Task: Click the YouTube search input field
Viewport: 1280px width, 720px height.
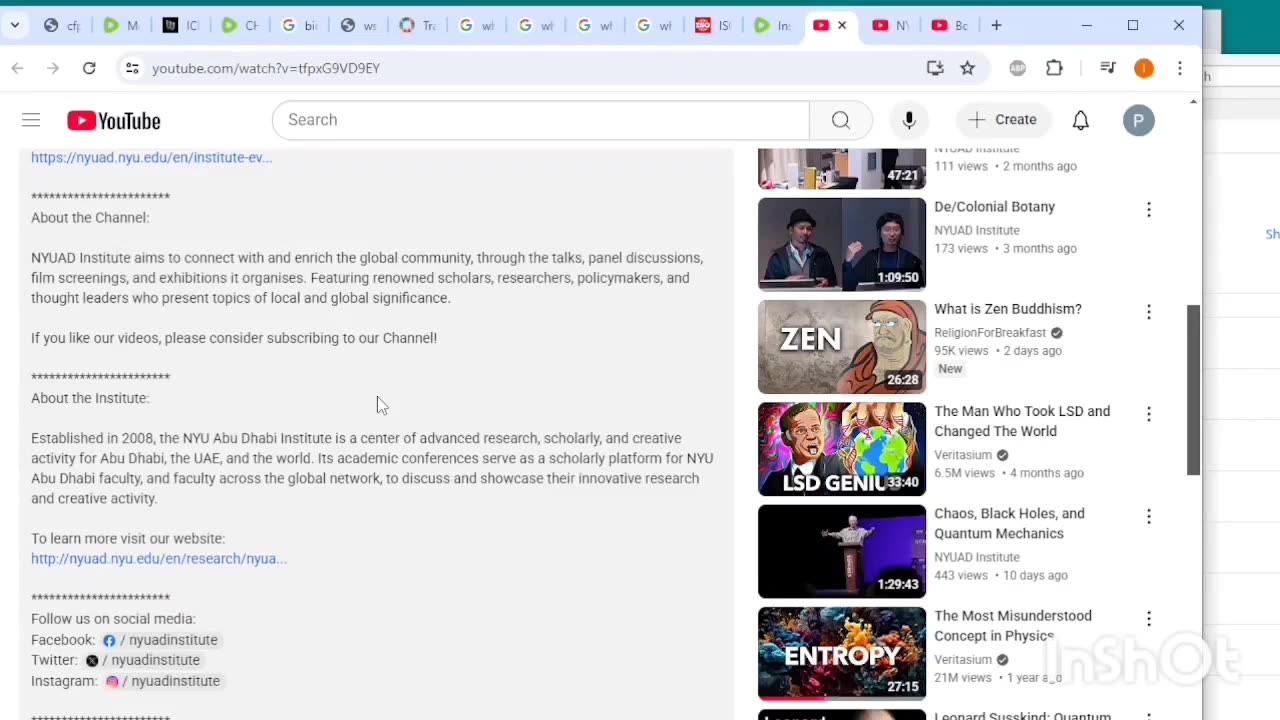Action: point(540,120)
